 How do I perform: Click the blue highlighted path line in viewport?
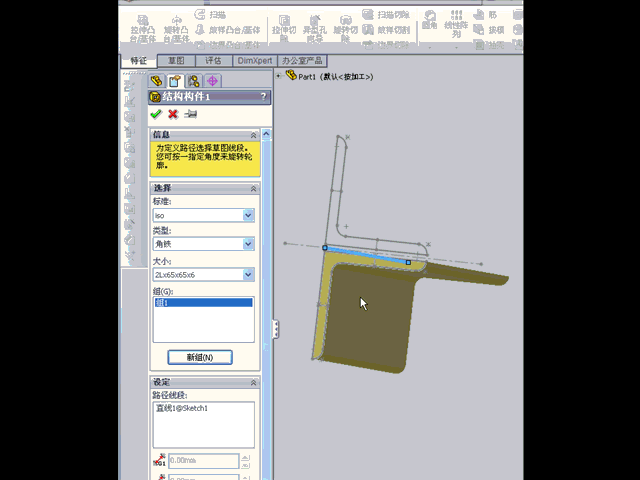tap(367, 255)
